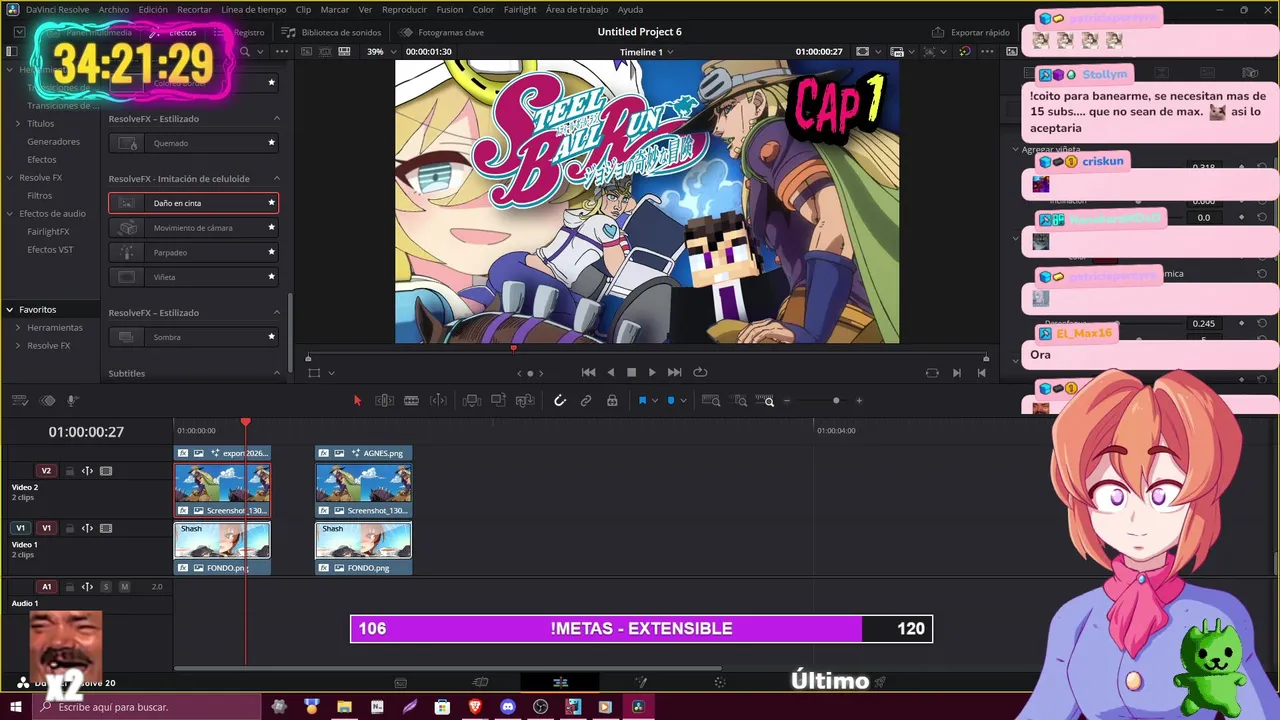Toggle timeline snapping magnet
This screenshot has height=720, width=1280.
click(560, 401)
